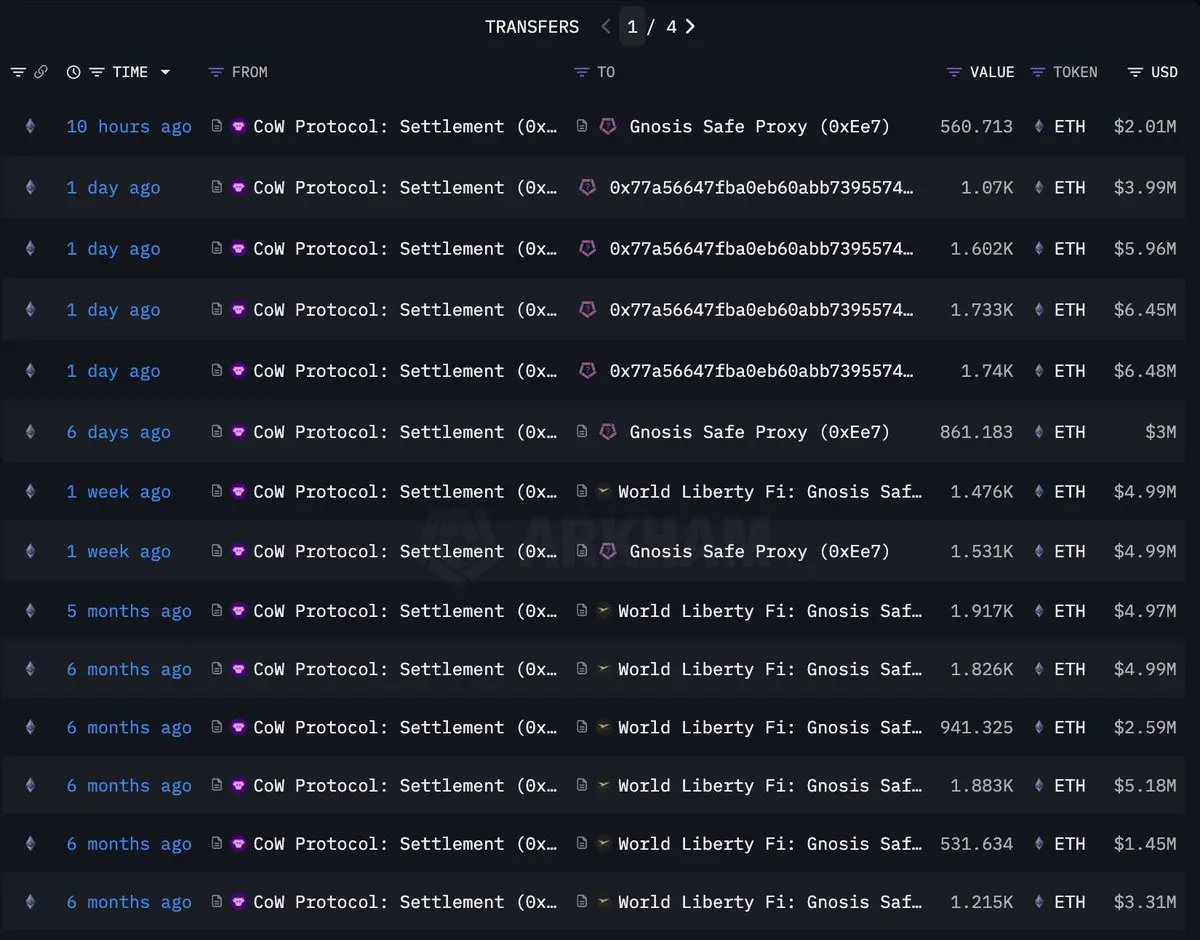Open address 0x77a56647fba0... in $6.45M row
The height and width of the screenshot is (940, 1200).
pyautogui.click(x=761, y=310)
